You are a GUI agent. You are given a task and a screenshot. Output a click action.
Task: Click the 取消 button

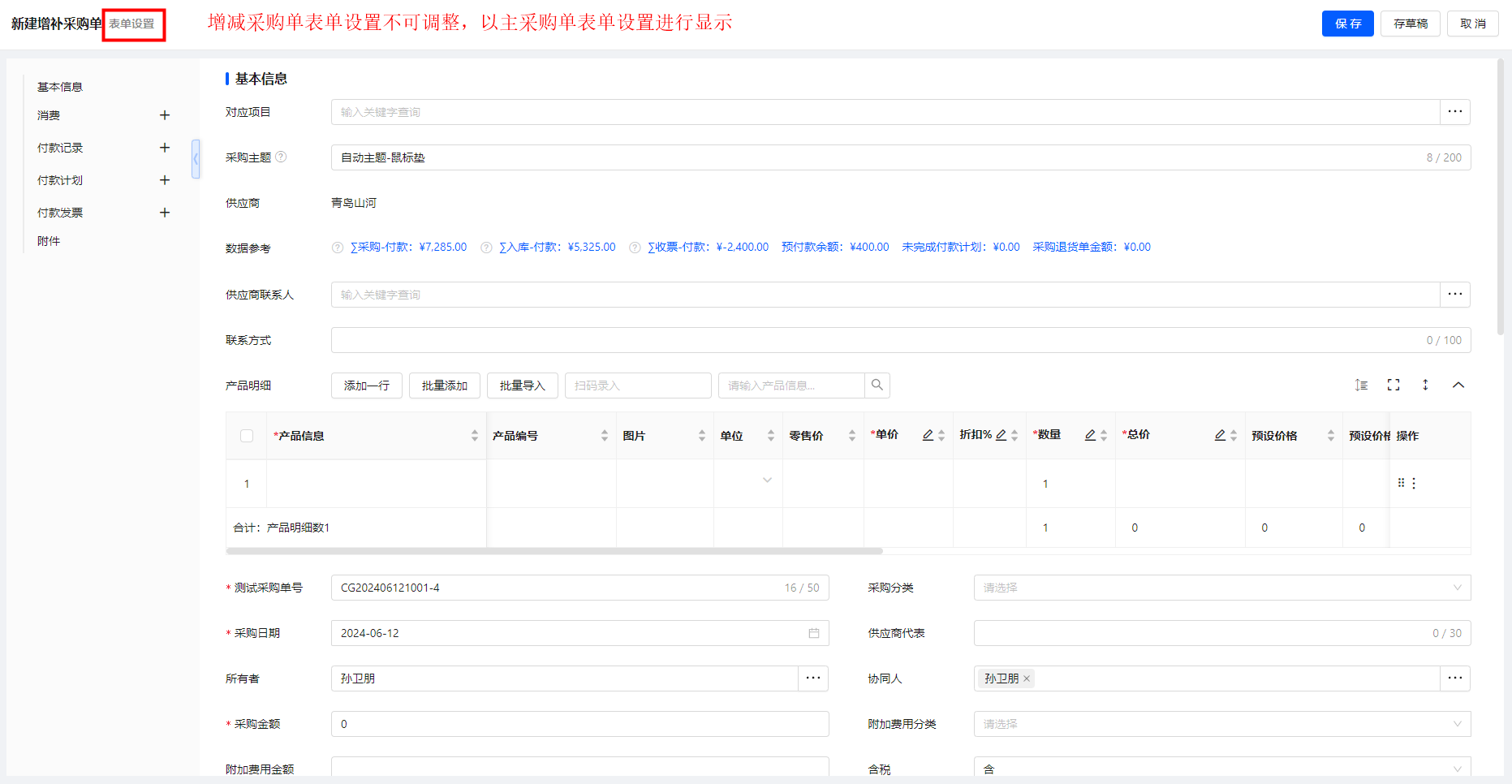[x=1473, y=24]
